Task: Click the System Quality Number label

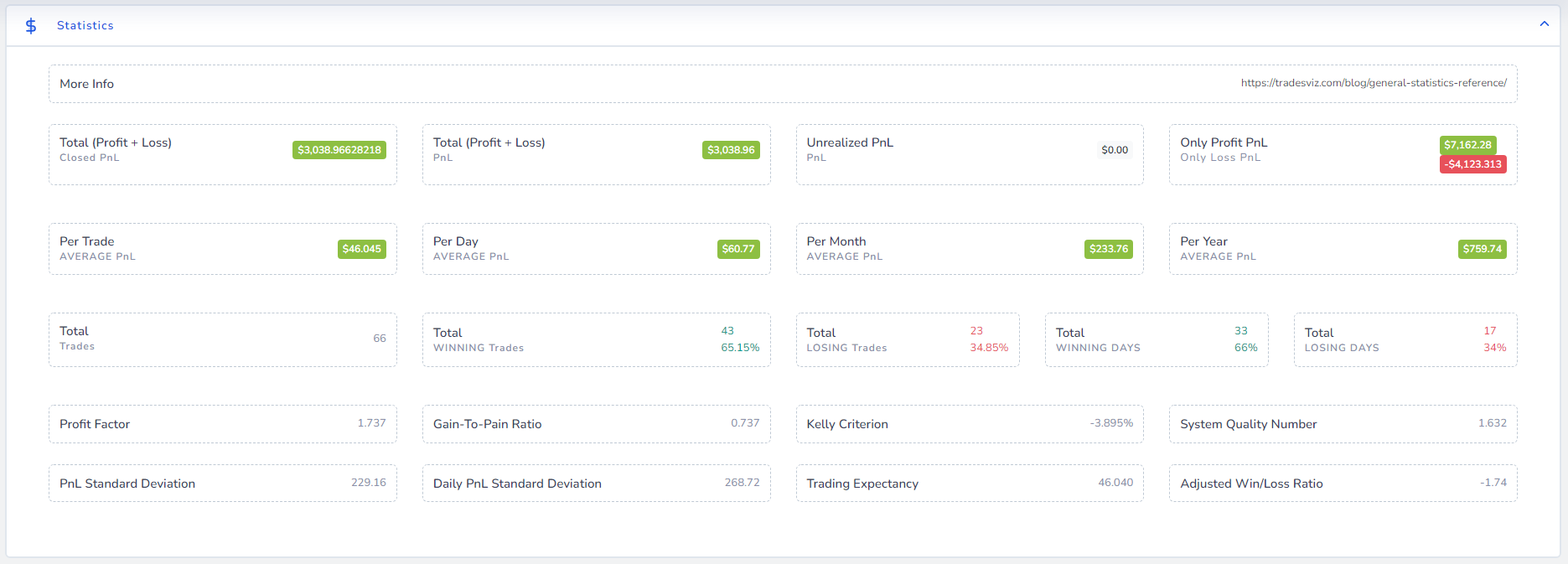Action: (1249, 424)
